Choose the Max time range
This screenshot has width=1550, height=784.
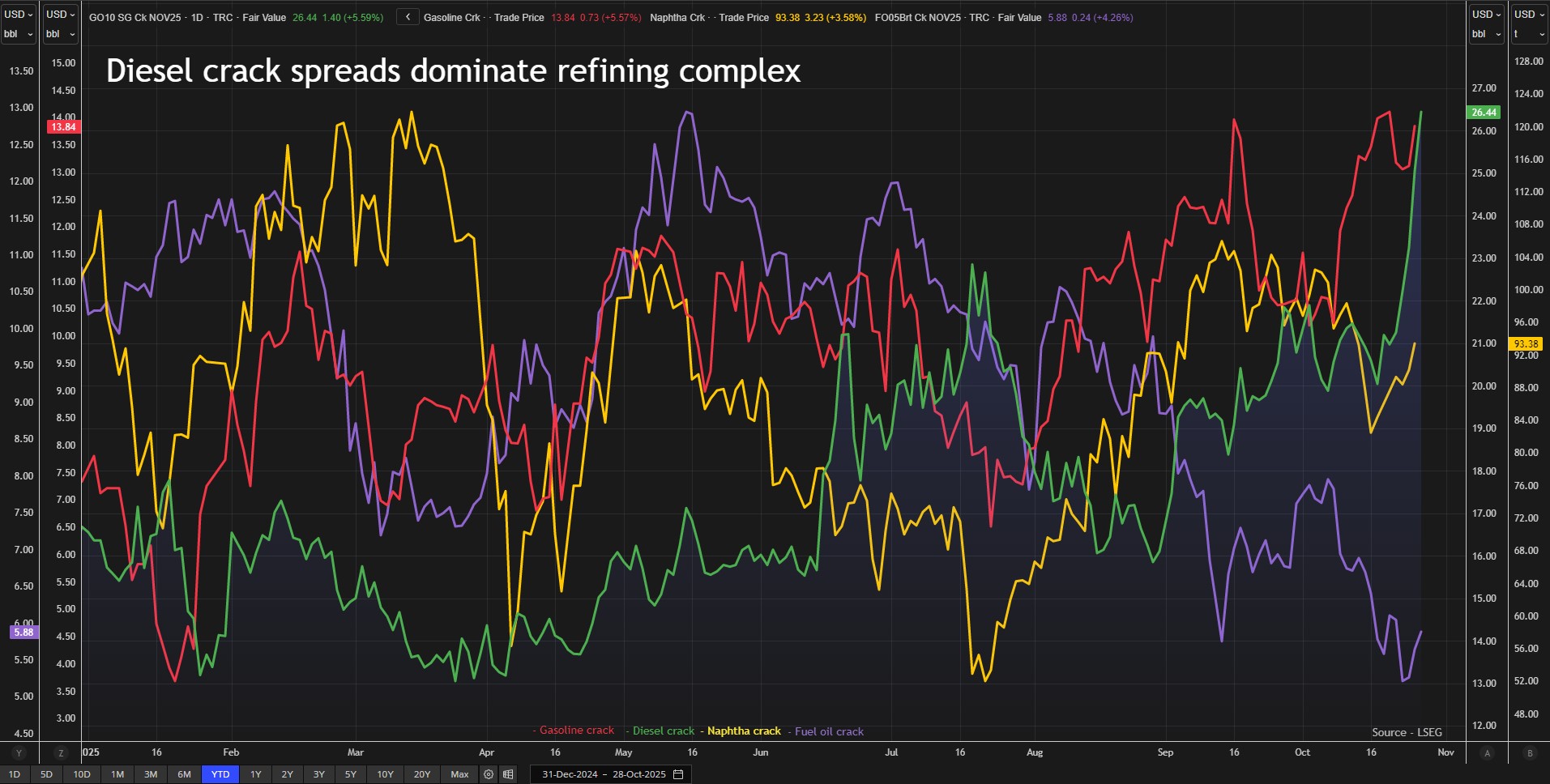459,774
